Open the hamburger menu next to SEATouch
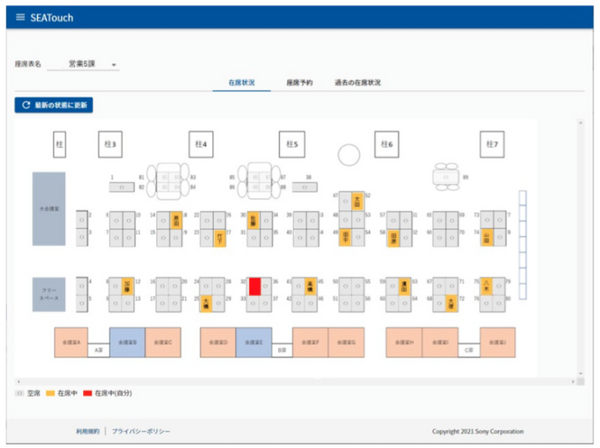The image size is (600, 448). click(21, 18)
